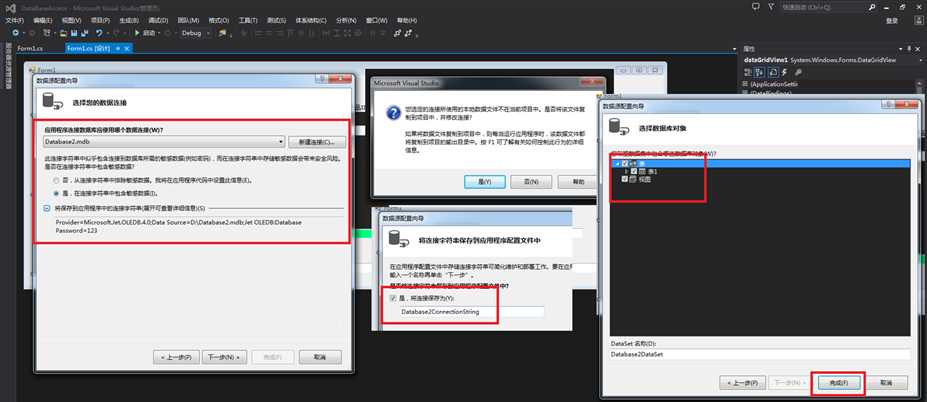927x402 pixels.
Task: Open the Database2.mdb connection dropdown
Action: point(281,142)
